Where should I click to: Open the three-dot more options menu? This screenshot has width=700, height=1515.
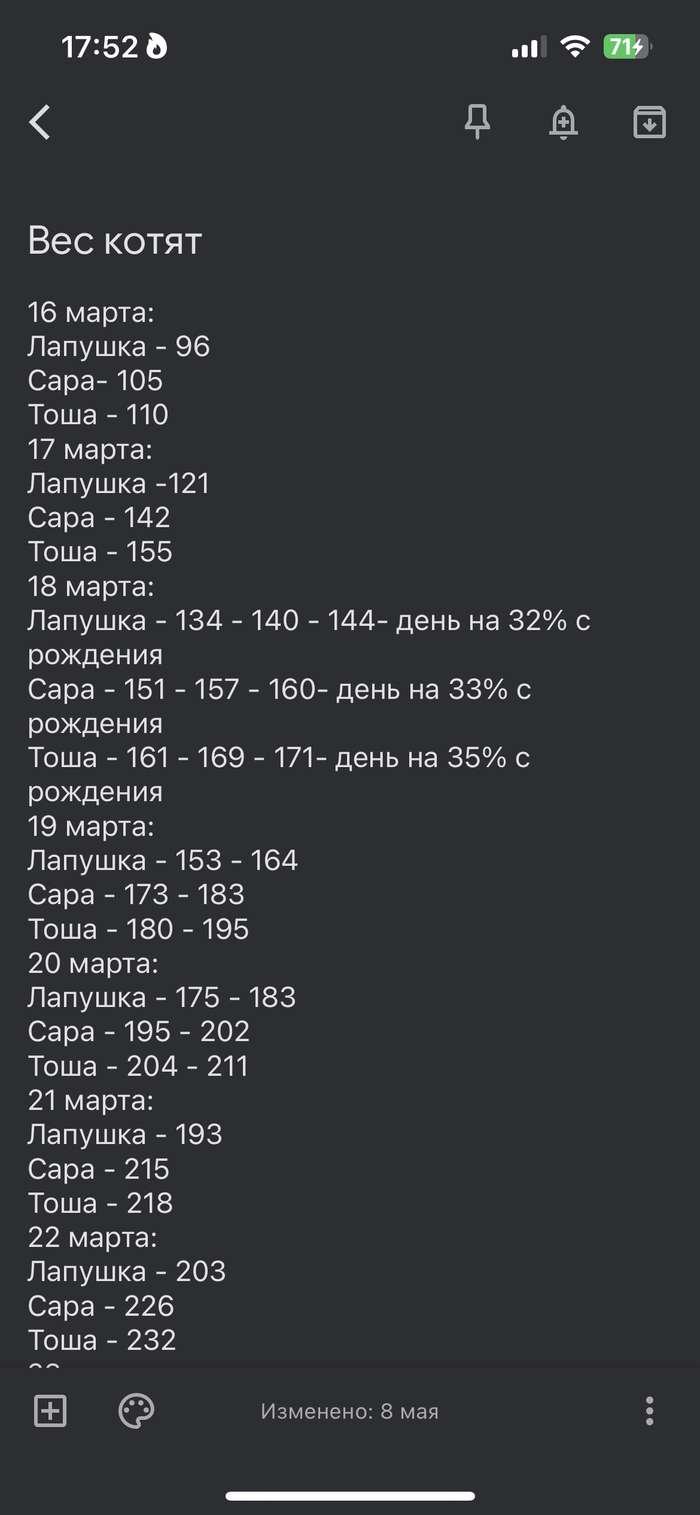tap(649, 1411)
